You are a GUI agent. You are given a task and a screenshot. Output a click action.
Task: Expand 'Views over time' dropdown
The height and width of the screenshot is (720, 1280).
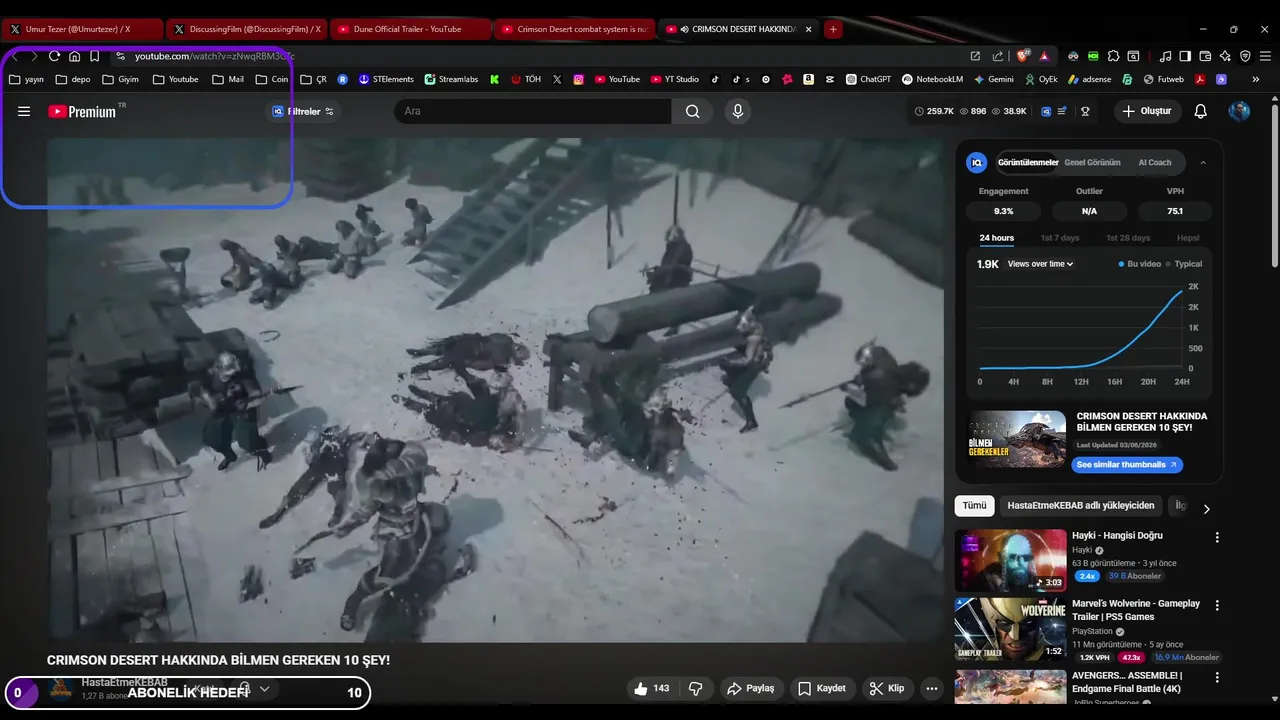(1040, 264)
